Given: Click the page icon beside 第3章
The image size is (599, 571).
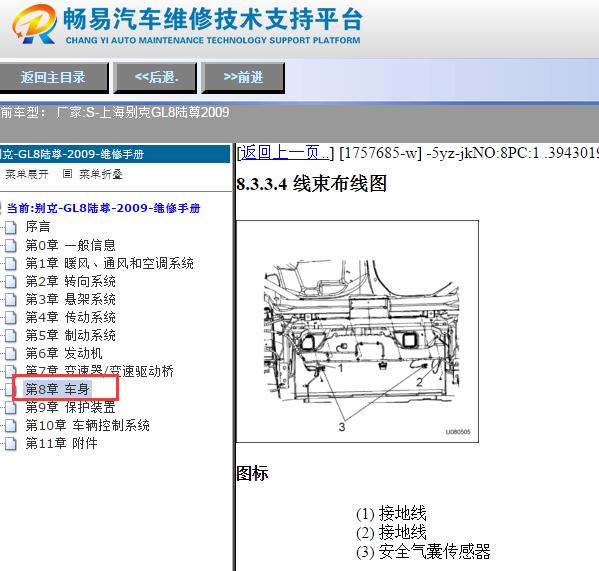Looking at the screenshot, I should point(11,299).
